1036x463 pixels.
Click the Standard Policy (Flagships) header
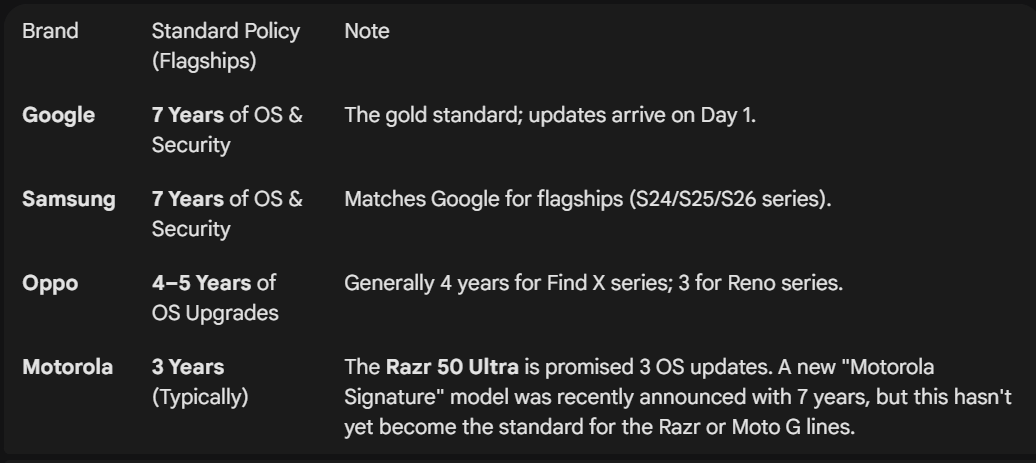225,46
